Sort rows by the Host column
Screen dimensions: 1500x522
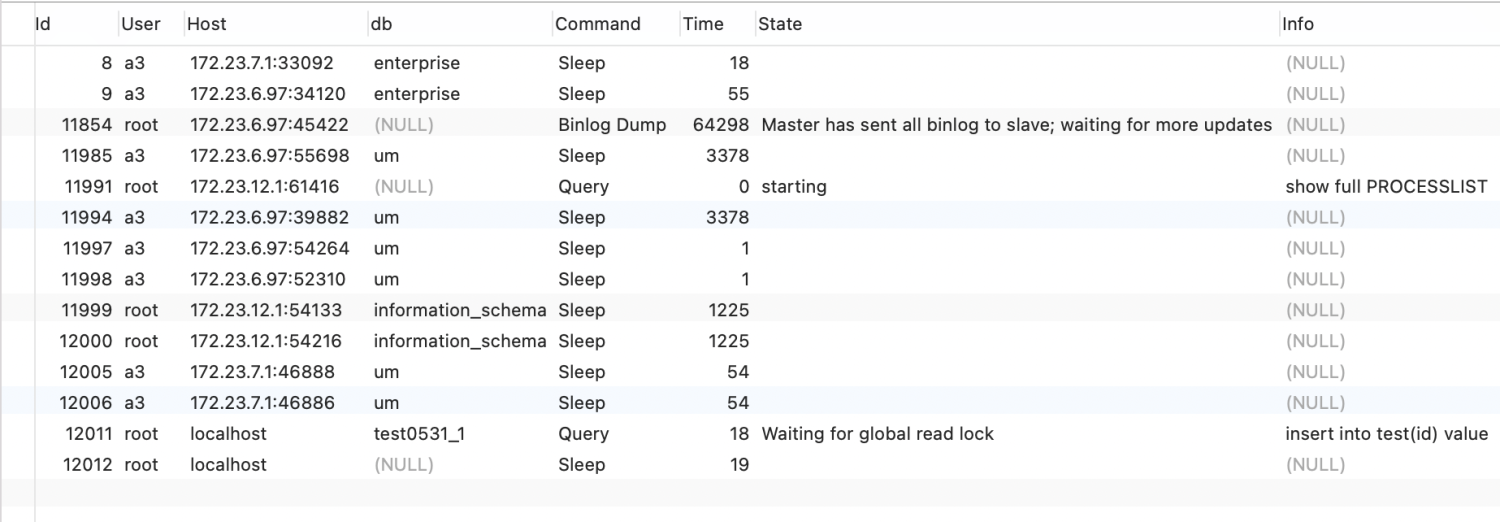206,24
